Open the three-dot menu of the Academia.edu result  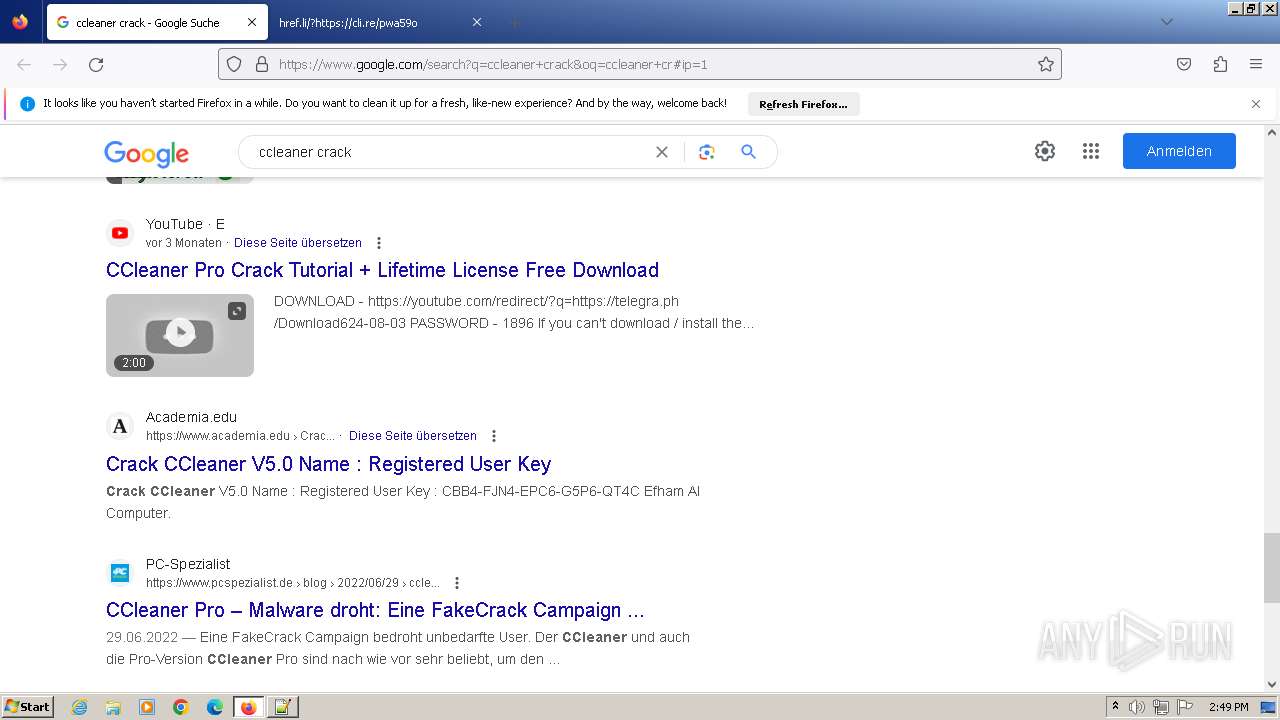pos(494,436)
